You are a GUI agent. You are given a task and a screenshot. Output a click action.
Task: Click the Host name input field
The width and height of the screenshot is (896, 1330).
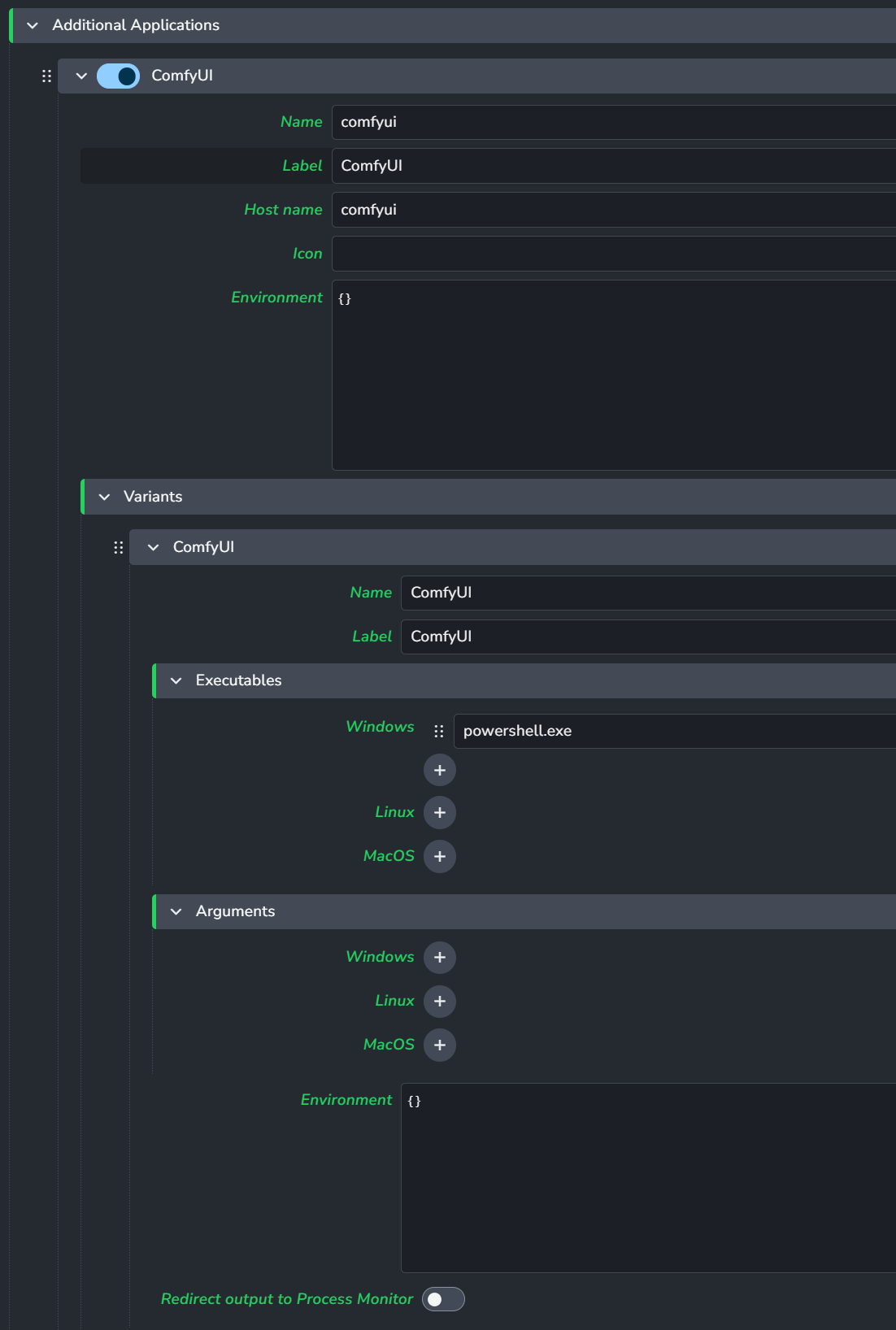[x=614, y=210]
